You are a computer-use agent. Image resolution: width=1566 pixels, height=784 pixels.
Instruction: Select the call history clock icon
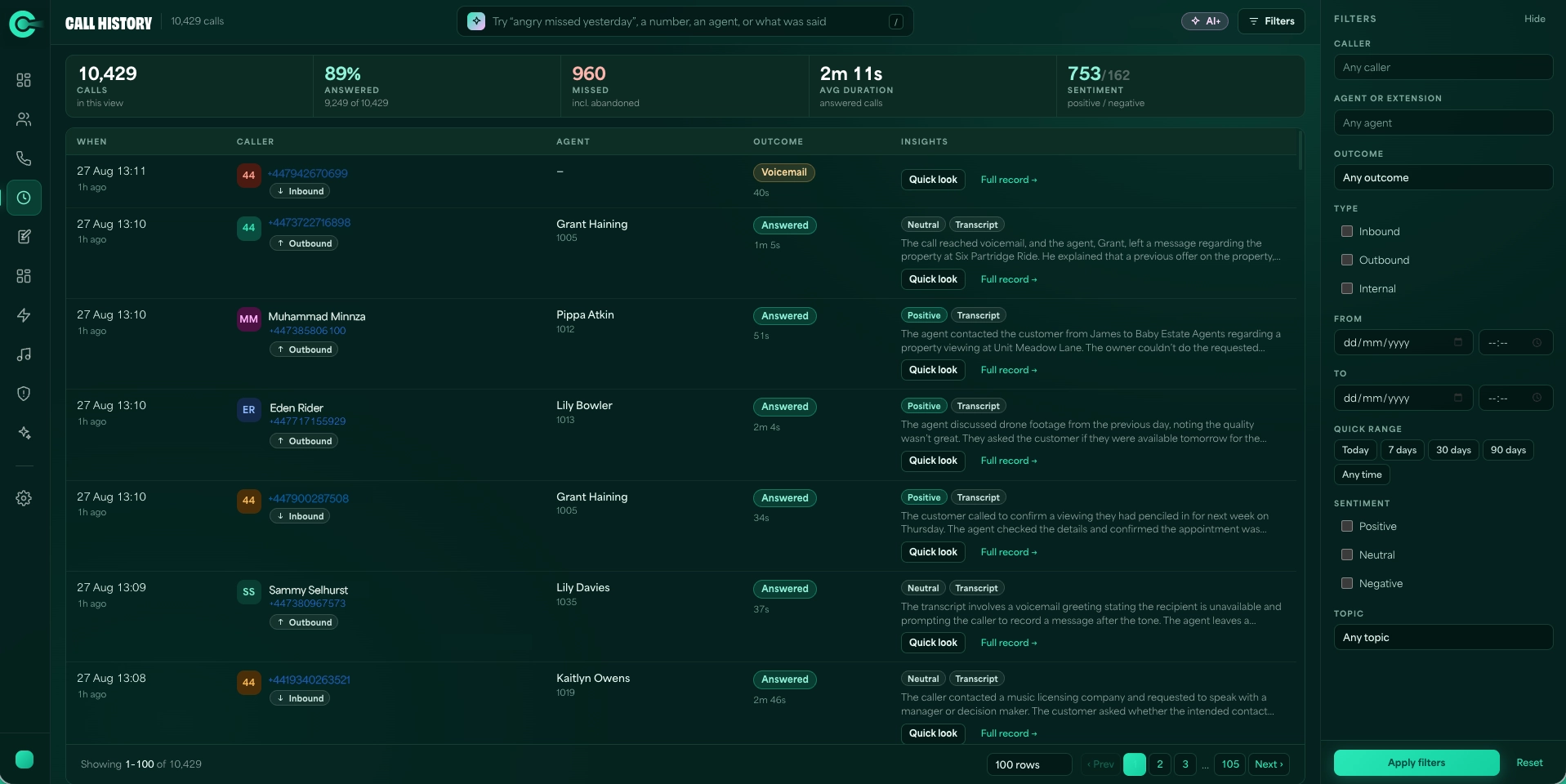click(x=24, y=198)
